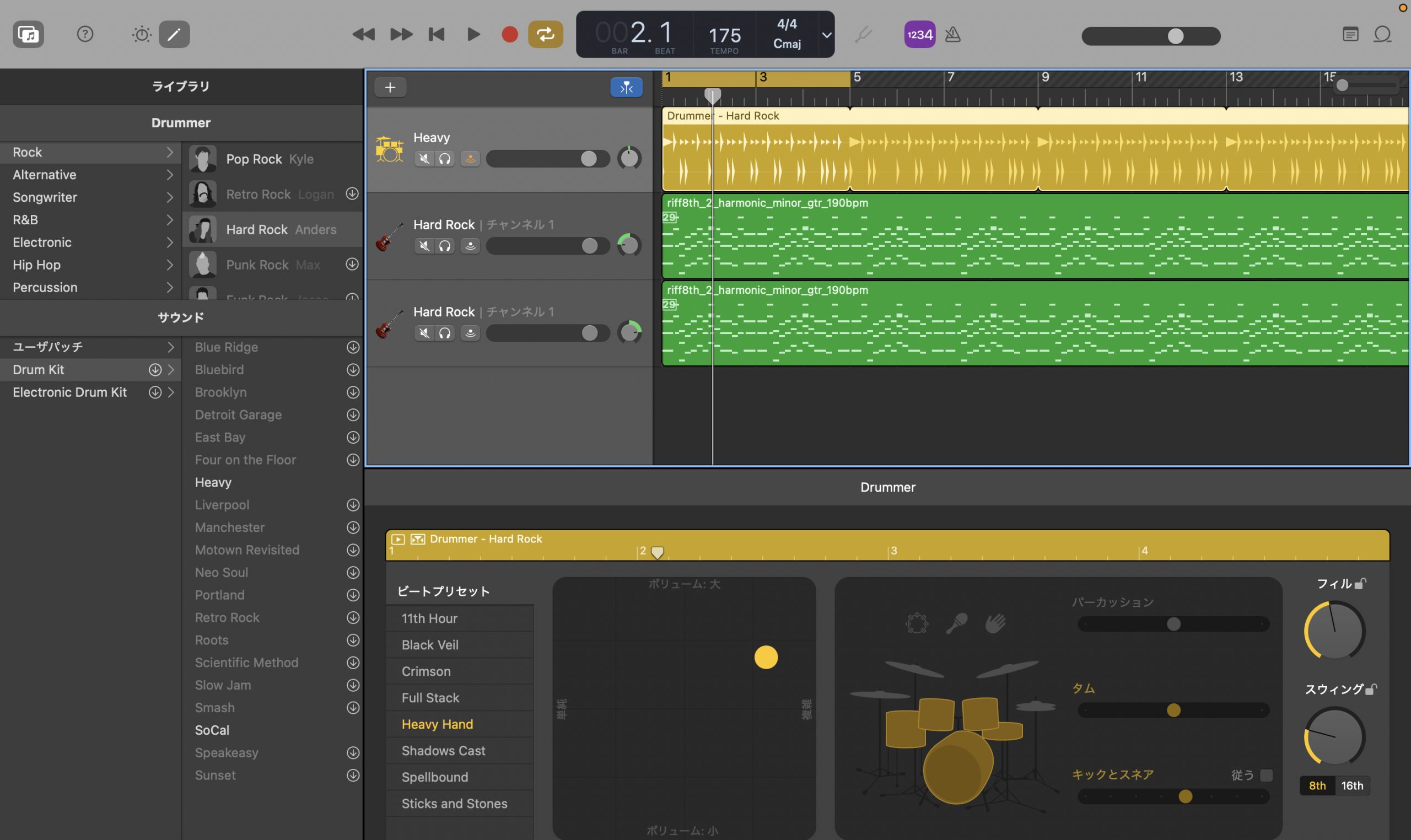Choose the Black Veil beat preset

pyautogui.click(x=460, y=645)
